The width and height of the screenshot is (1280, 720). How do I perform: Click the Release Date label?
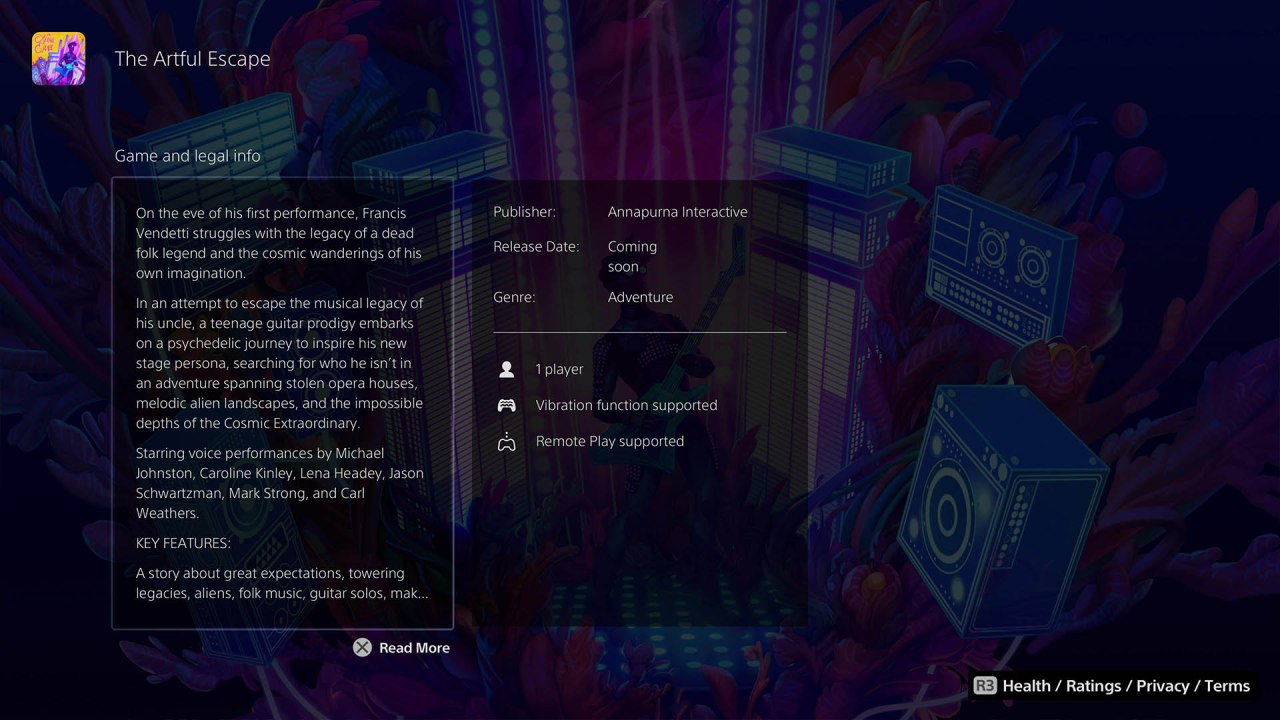pos(536,247)
